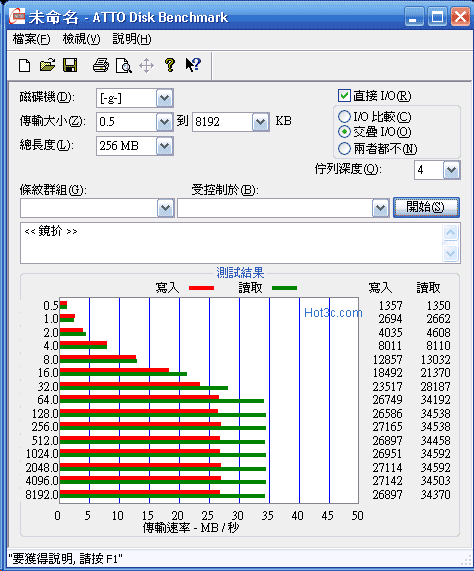
Task: Click the ATTO application icon in the title bar
Action: coord(17,16)
